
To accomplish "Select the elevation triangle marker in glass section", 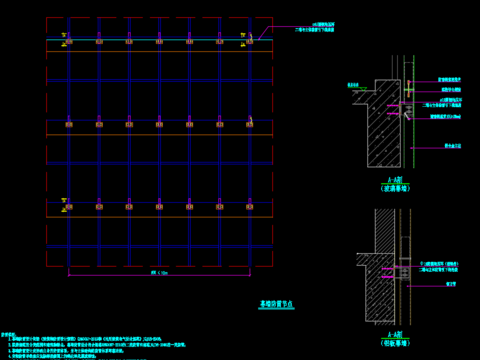I will click(x=363, y=89).
